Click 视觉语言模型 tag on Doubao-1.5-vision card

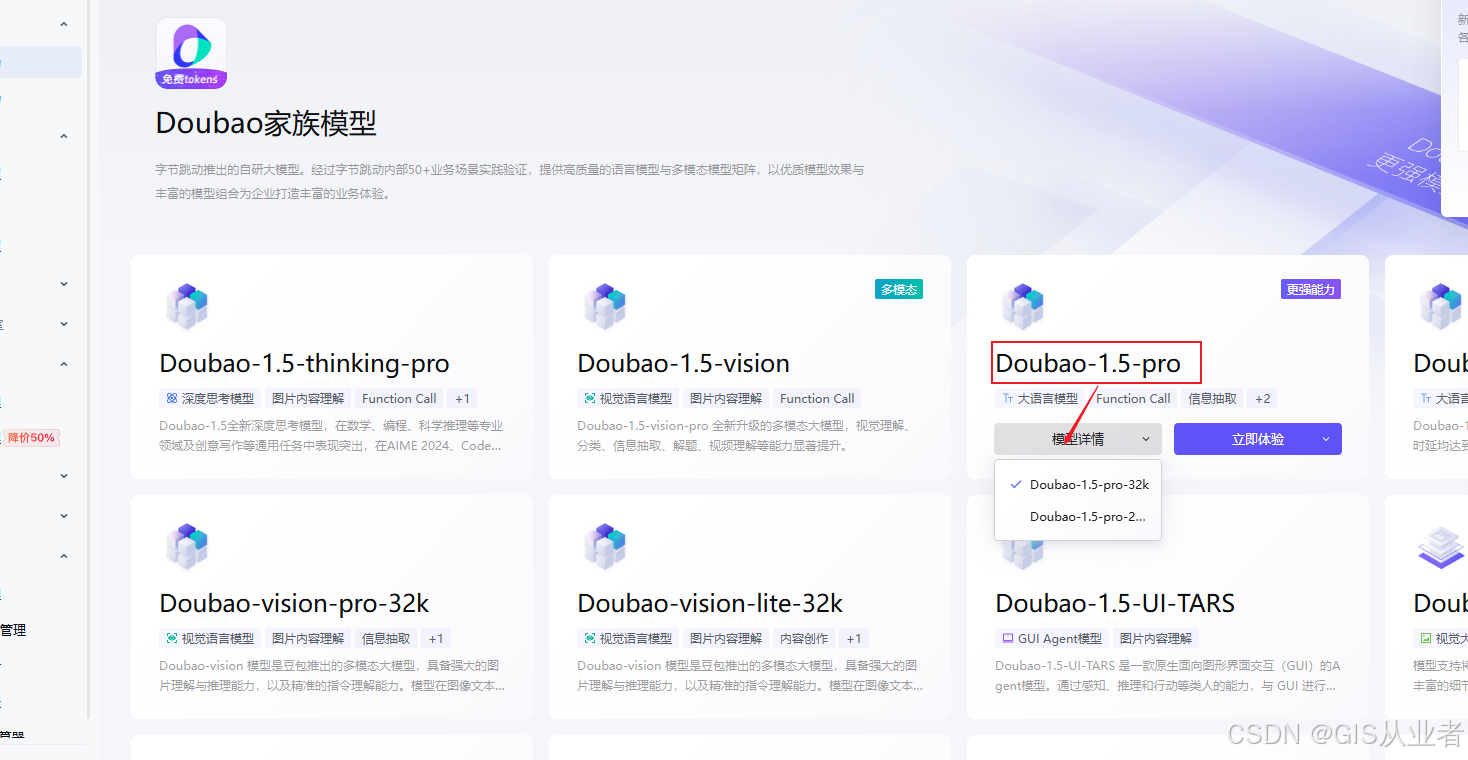[x=628, y=398]
